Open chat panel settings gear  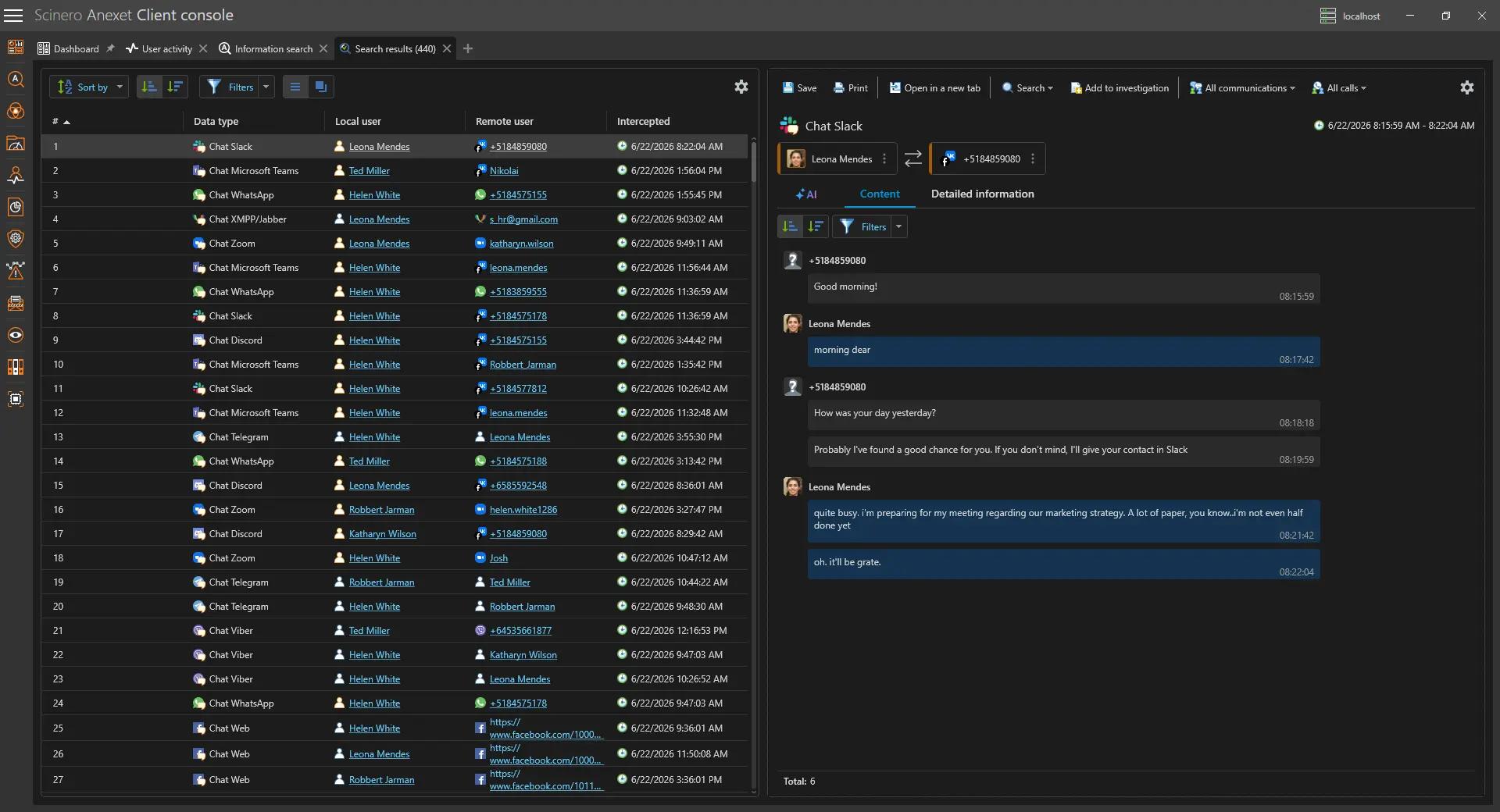(1467, 87)
